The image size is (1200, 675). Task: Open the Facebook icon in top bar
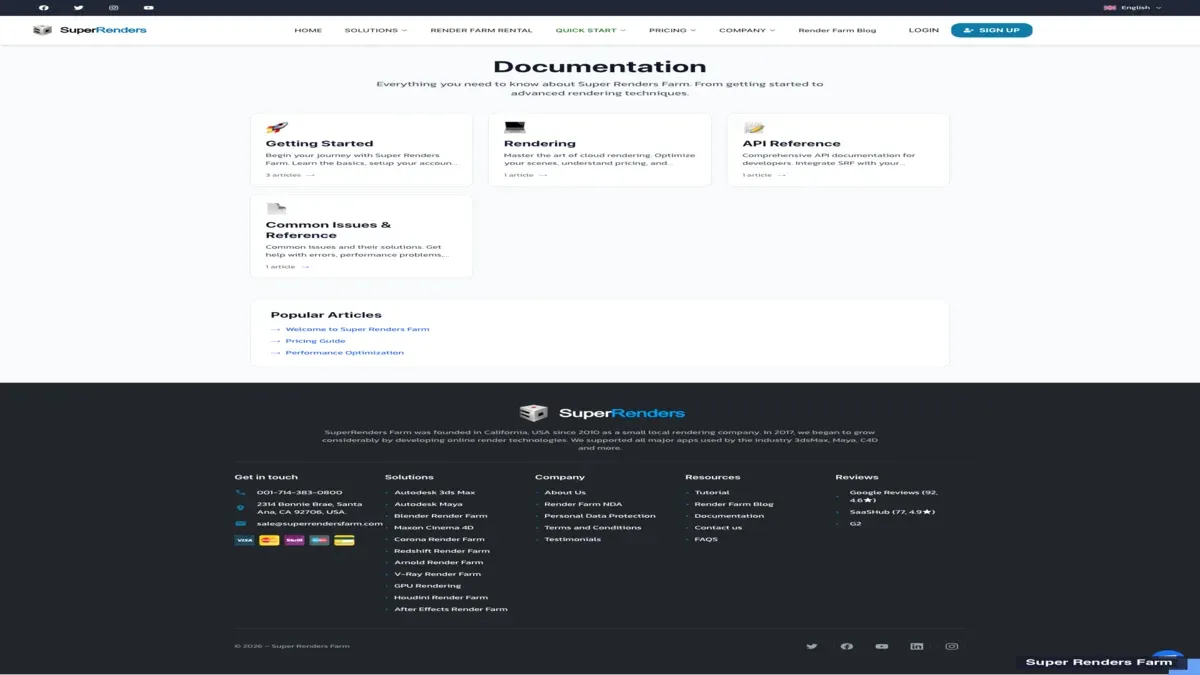44,8
